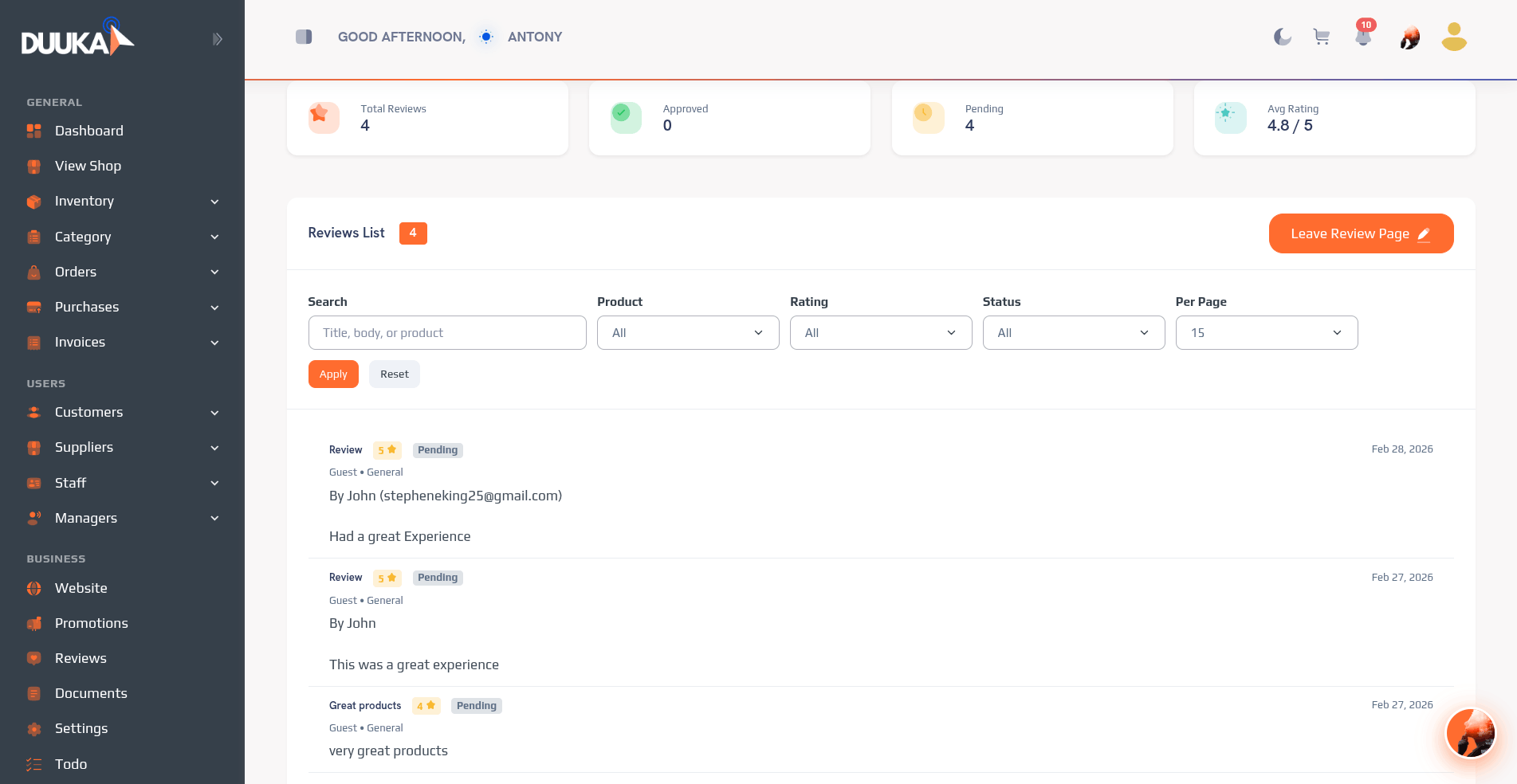Click the Website globe icon
The image size is (1517, 784).
(33, 588)
